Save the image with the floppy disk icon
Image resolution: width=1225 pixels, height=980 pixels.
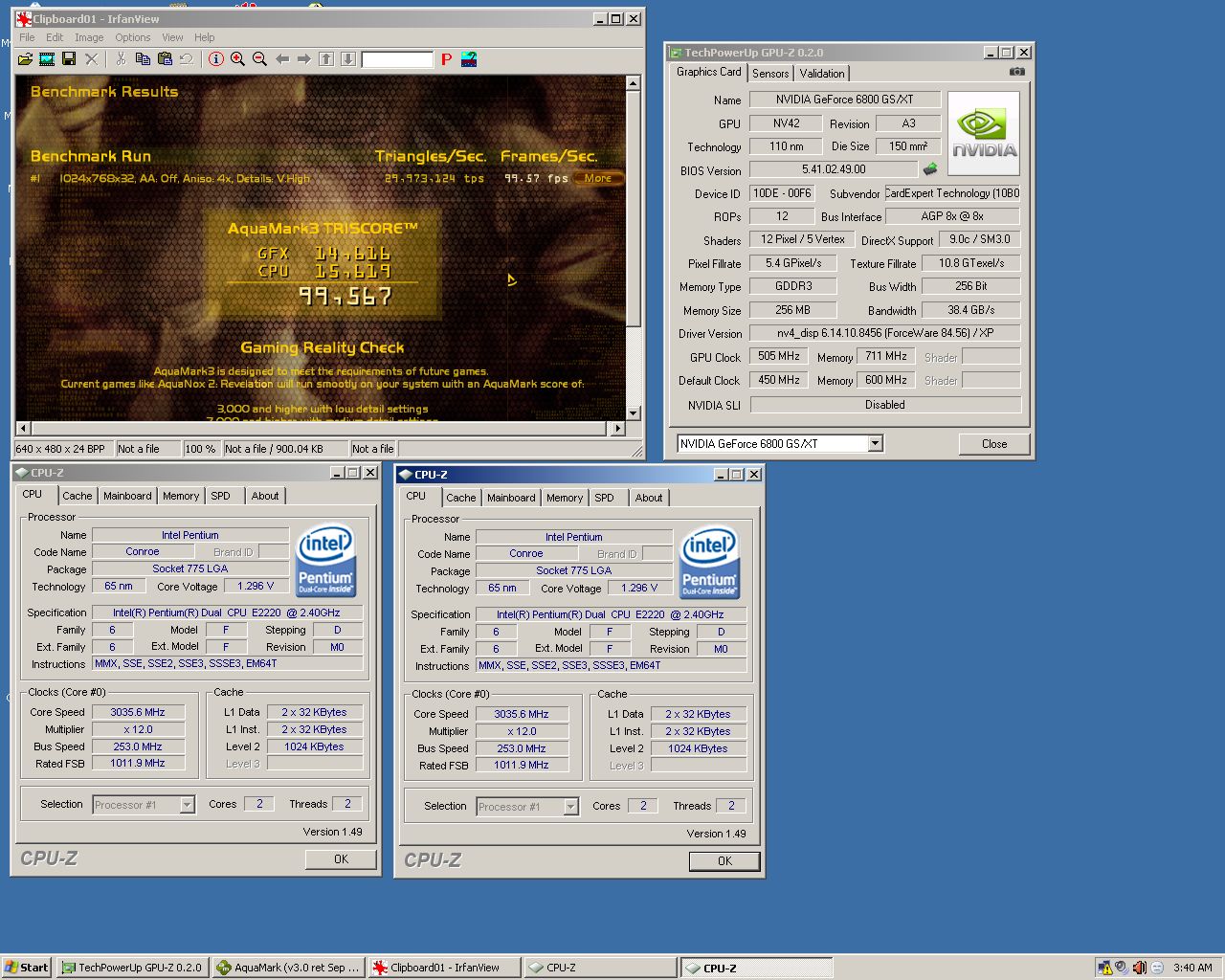pyautogui.click(x=69, y=59)
